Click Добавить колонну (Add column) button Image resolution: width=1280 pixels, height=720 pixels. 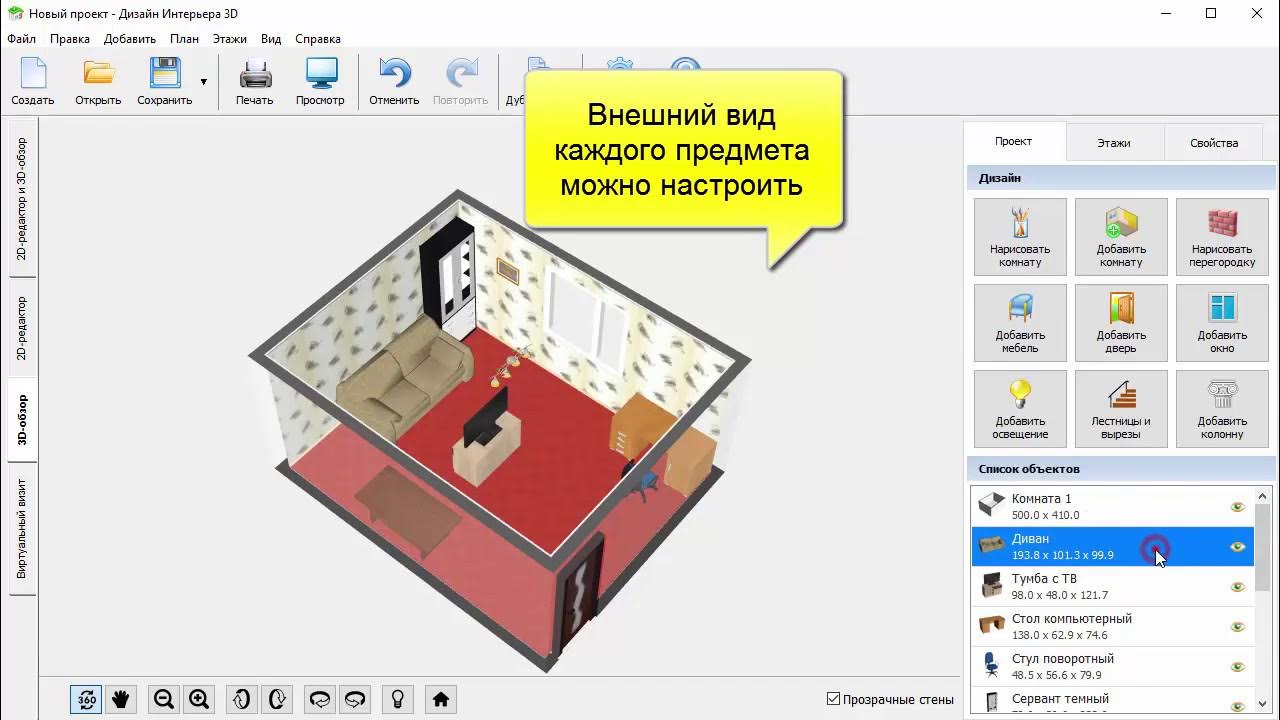pos(1222,409)
